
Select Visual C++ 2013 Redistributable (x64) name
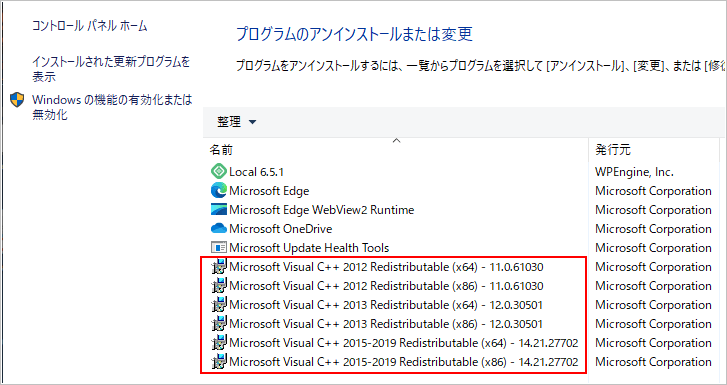click(x=386, y=305)
